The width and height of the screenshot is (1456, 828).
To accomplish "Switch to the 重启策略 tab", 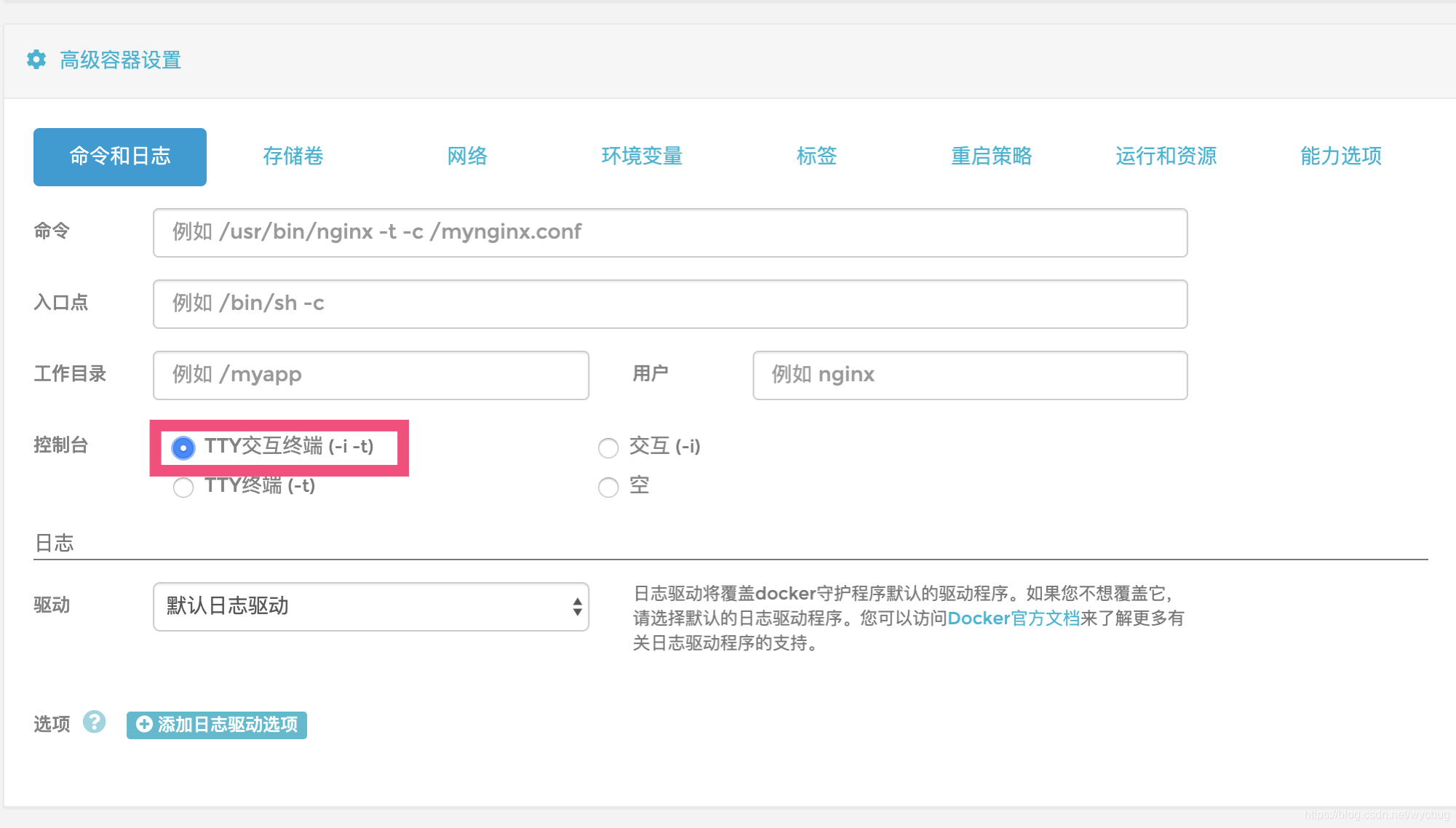I will click(992, 156).
